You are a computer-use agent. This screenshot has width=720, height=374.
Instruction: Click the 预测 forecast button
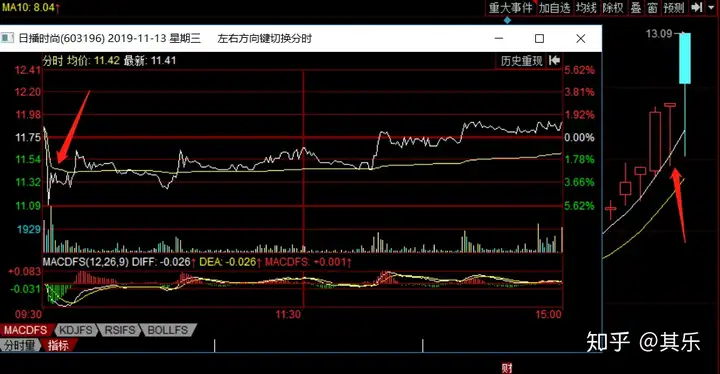click(674, 8)
